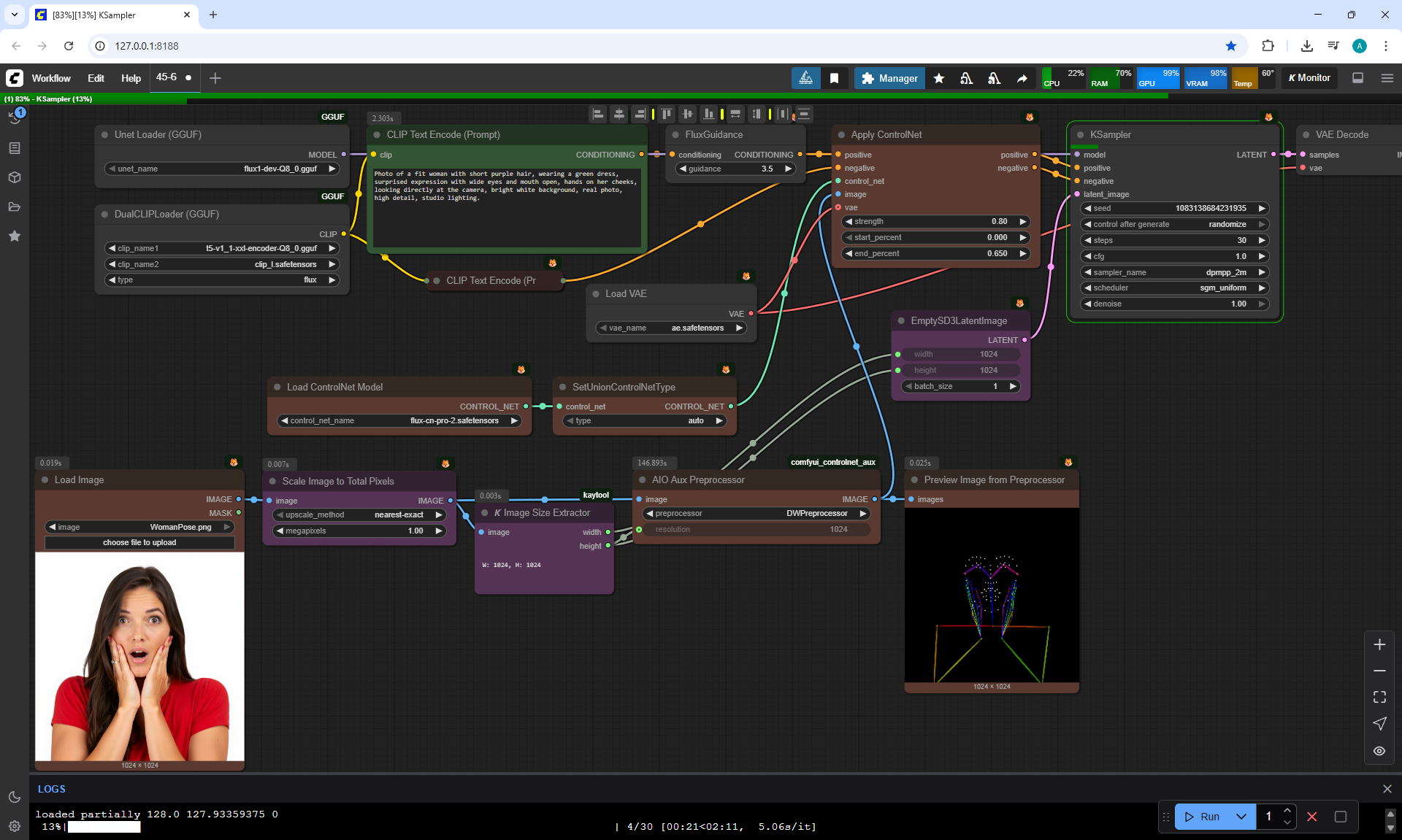This screenshot has width=1402, height=840.
Task: Open unet_name combo flux1-dev-Q8_0.gguf
Action: (222, 169)
